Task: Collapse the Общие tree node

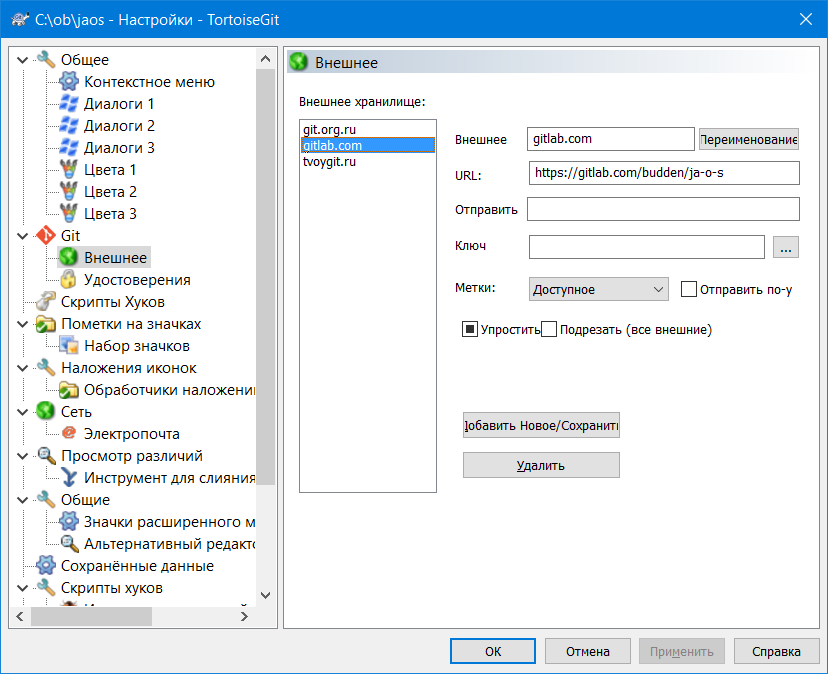Action: (x=22, y=500)
